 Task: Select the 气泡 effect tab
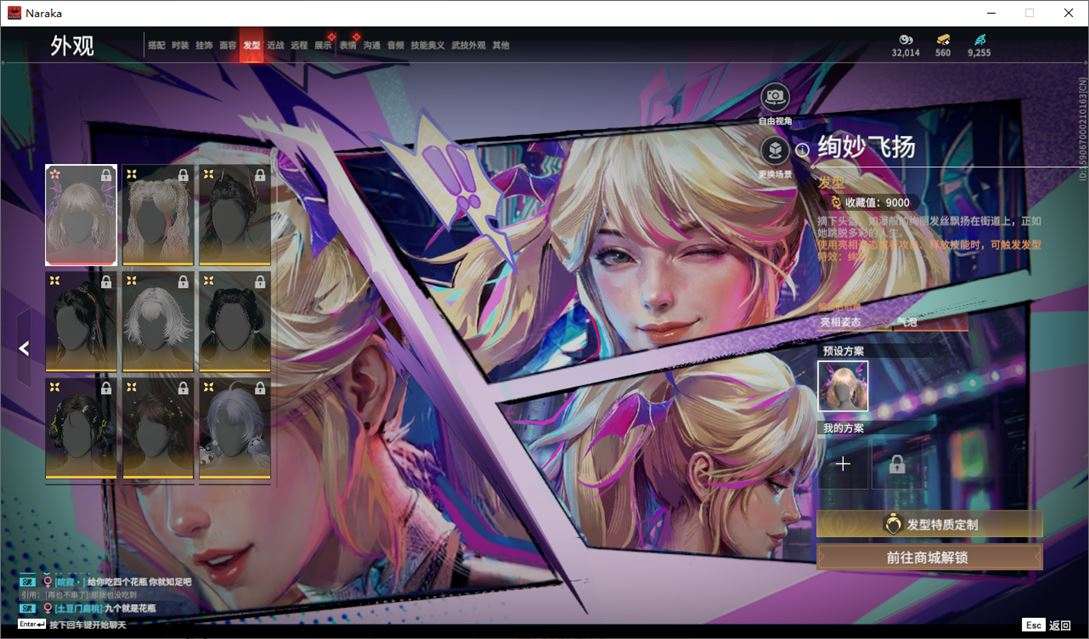(907, 322)
